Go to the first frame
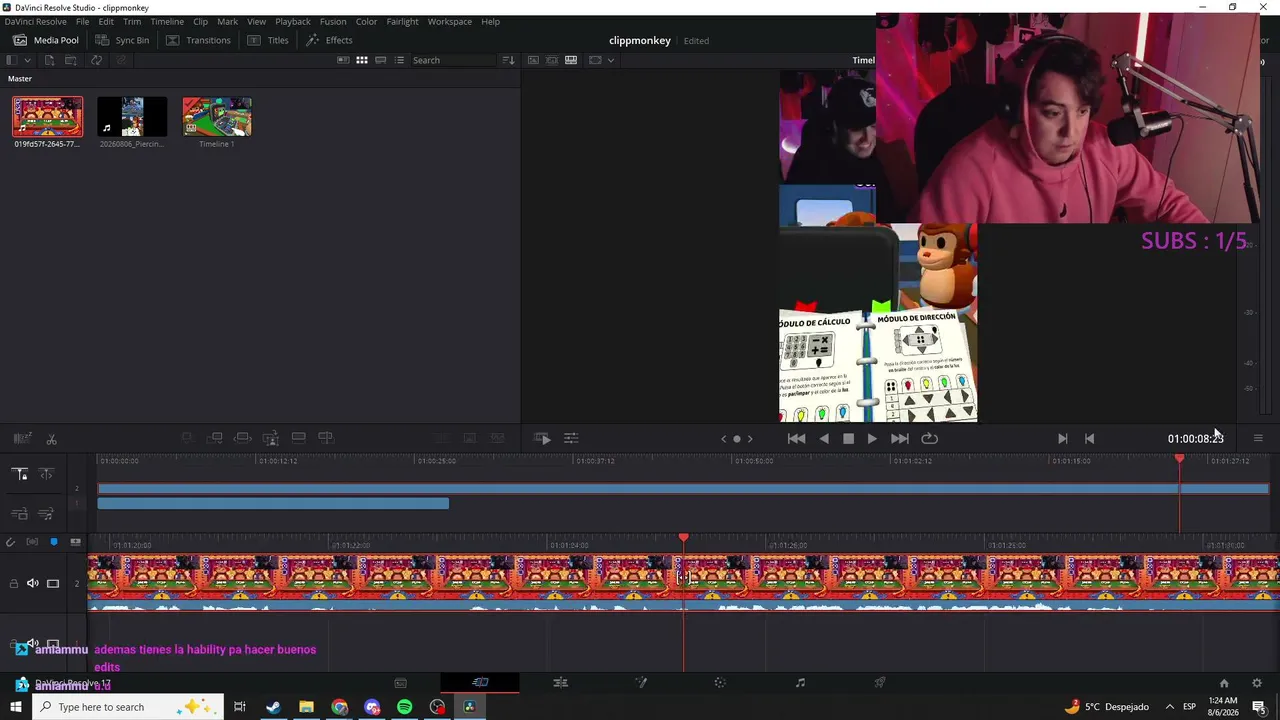The image size is (1280, 720). pos(796,438)
